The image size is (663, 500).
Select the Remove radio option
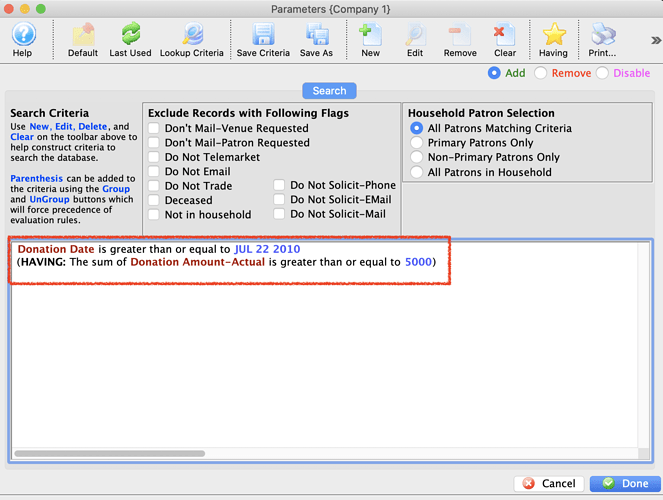click(540, 73)
